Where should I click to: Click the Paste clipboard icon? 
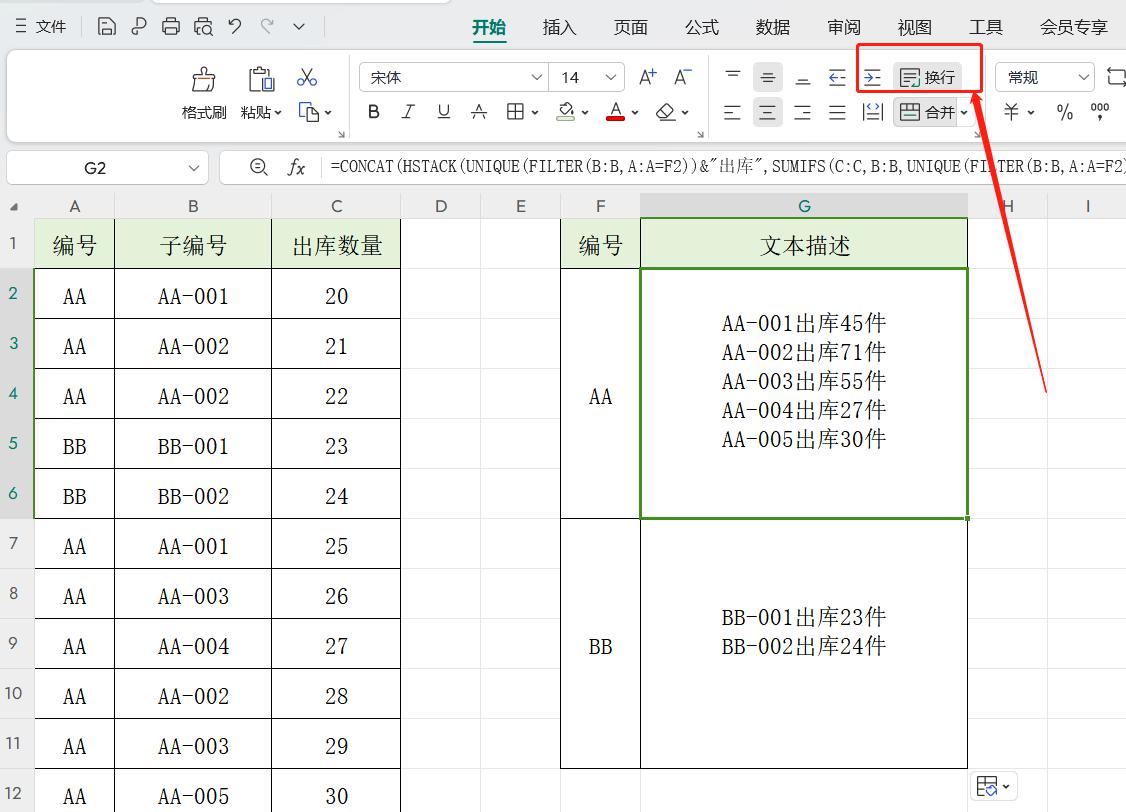point(261,80)
